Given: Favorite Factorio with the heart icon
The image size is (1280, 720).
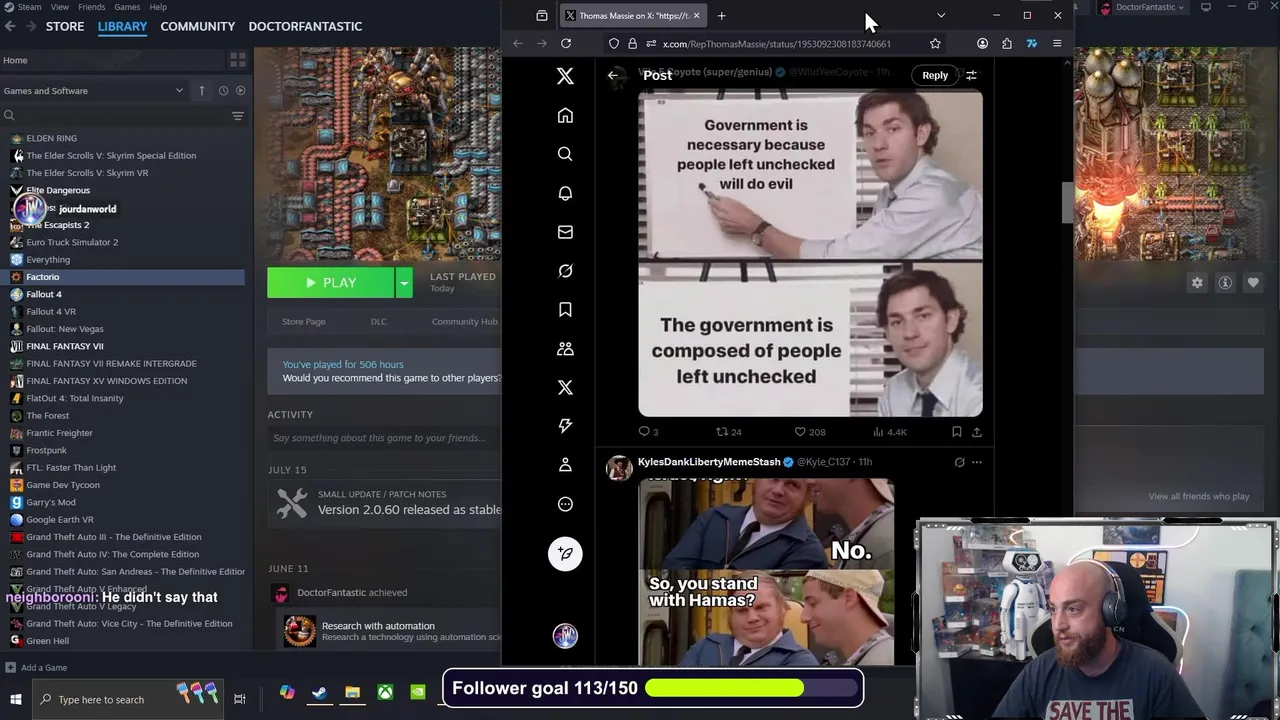Looking at the screenshot, I should point(1253,283).
